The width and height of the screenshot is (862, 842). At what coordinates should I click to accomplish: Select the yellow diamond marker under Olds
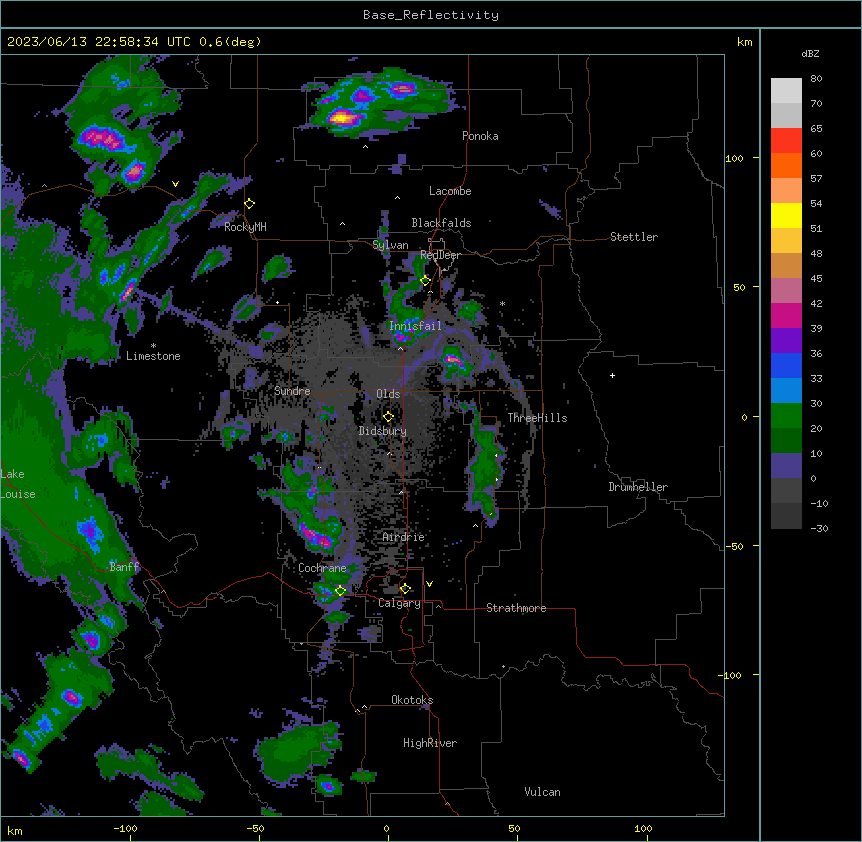coord(389,417)
